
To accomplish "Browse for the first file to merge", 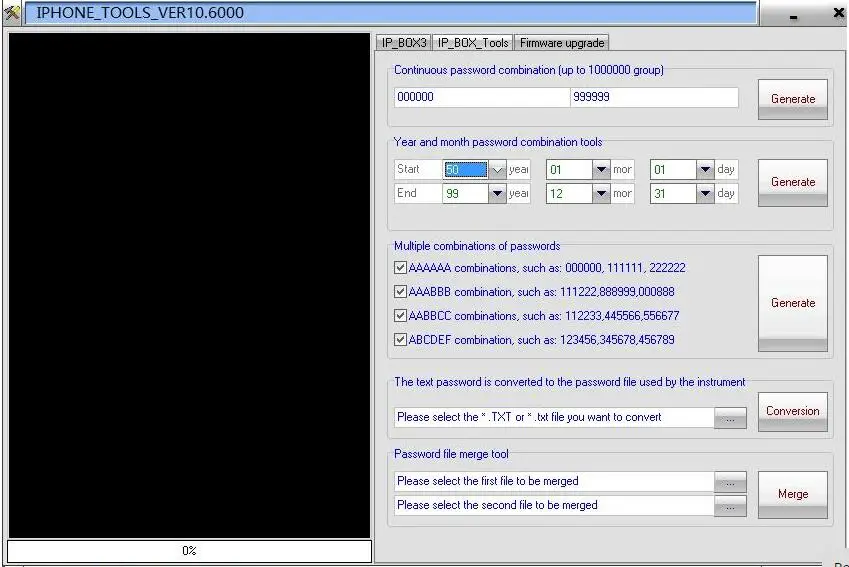I will (730, 482).
